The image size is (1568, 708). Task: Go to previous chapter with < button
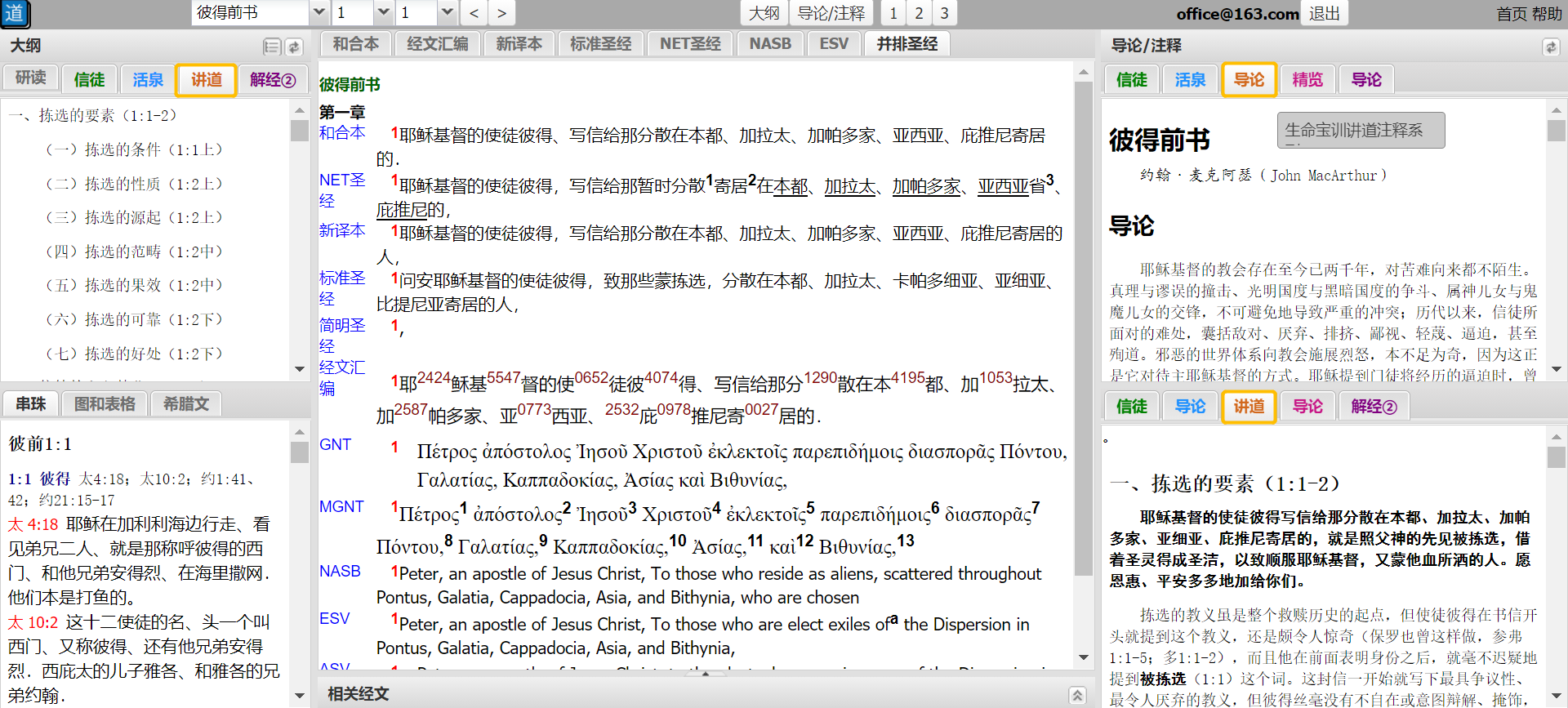coord(474,13)
